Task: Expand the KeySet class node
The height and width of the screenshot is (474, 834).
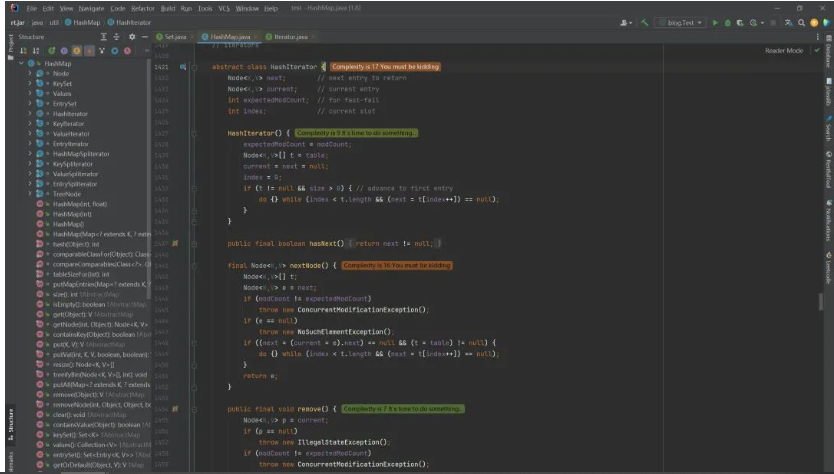Action: (30, 84)
